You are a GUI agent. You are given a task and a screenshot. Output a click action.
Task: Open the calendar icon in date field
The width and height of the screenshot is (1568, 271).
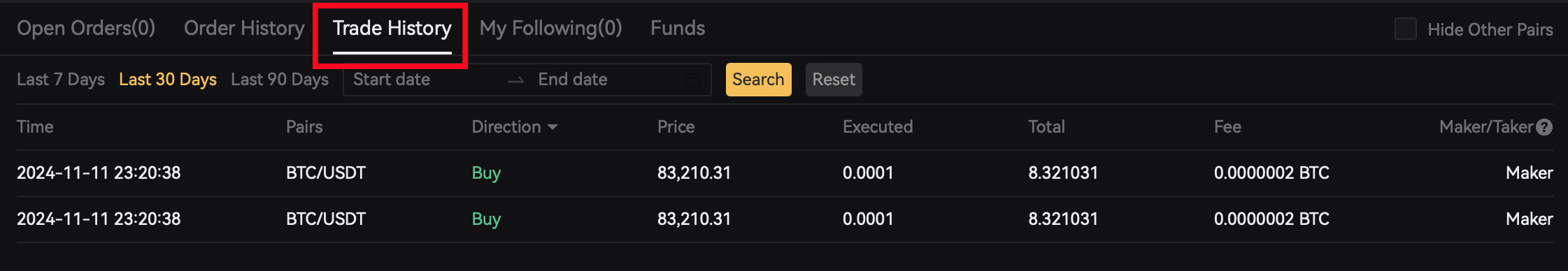coord(692,80)
